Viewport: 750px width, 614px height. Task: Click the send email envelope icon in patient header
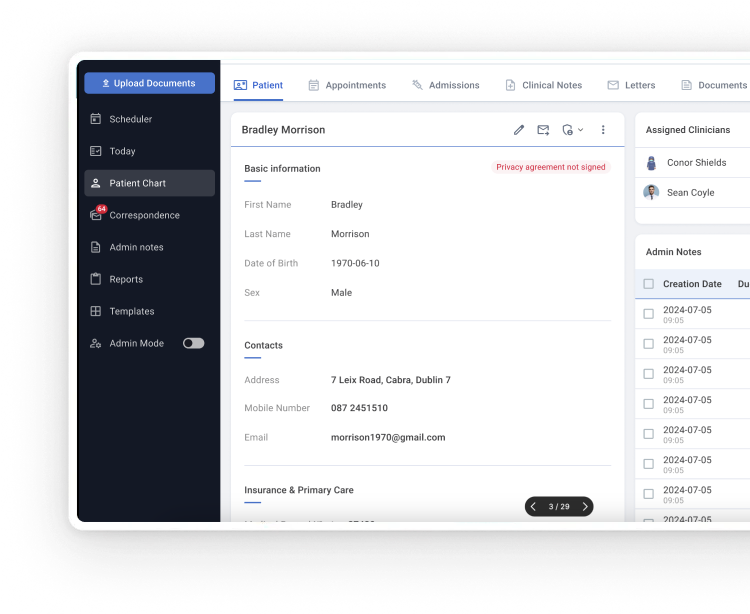(x=543, y=130)
